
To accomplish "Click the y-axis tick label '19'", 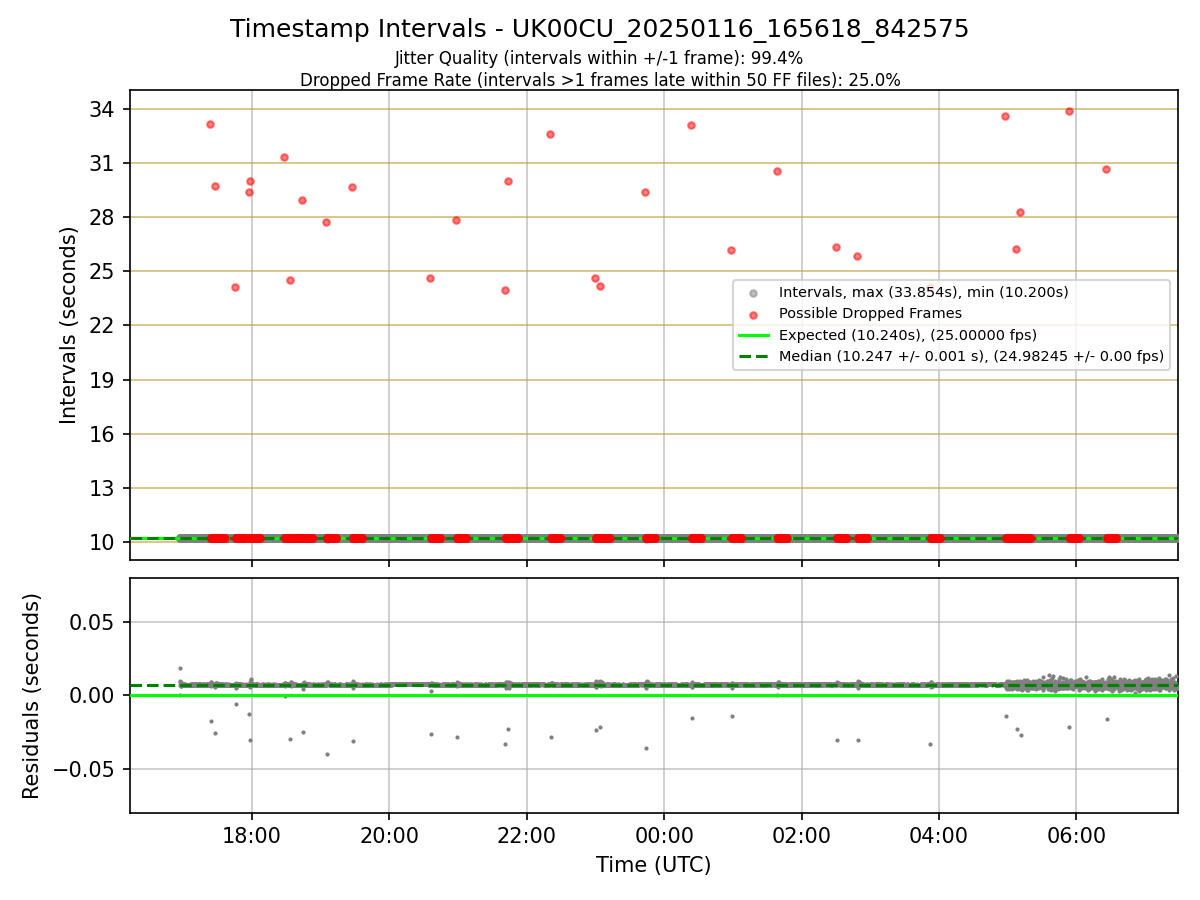I will click(102, 380).
